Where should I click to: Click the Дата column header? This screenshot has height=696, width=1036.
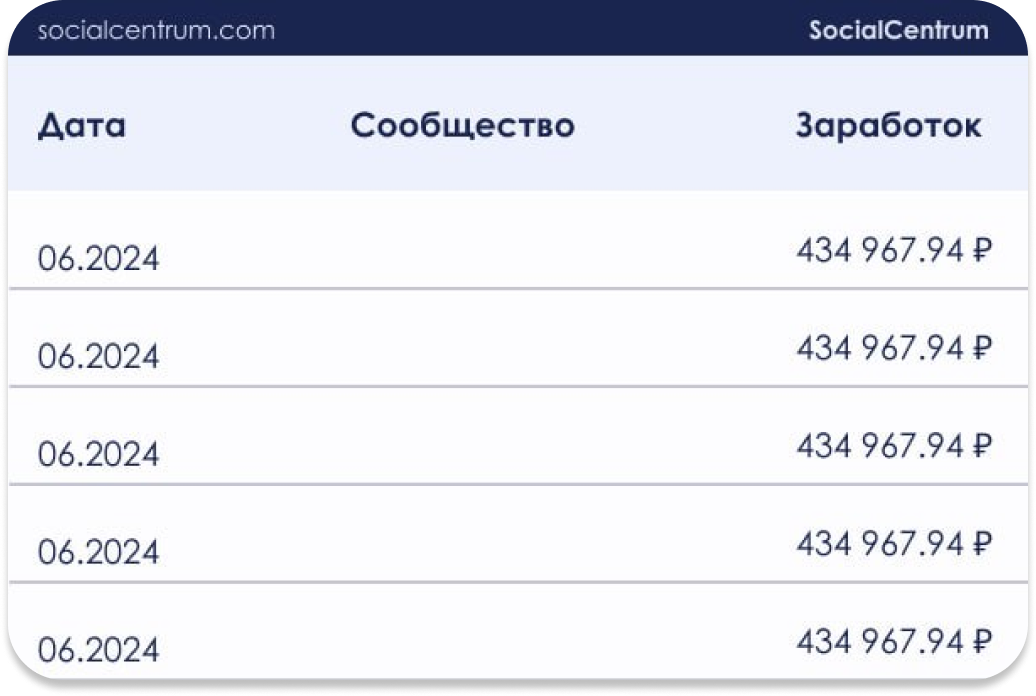point(82,127)
